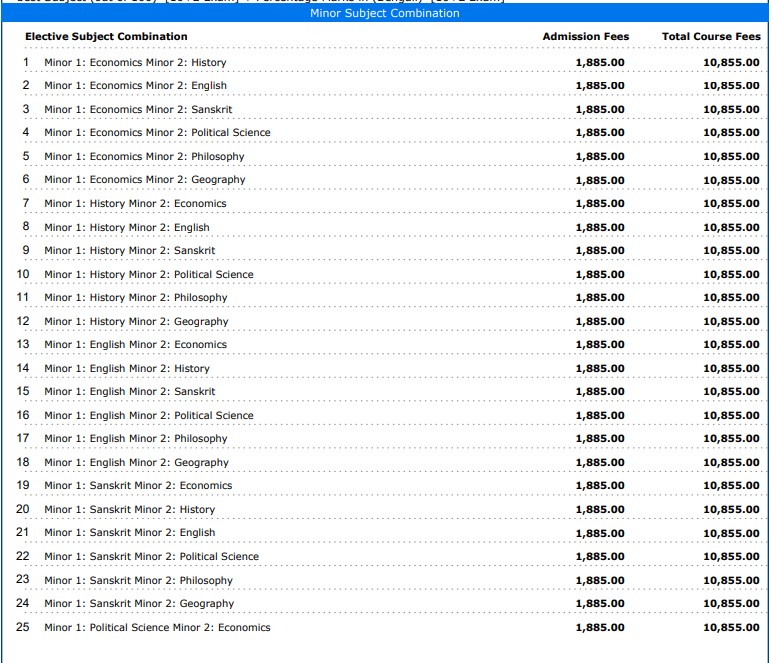
Task: Select English with Political Science combination
Action: 148,416
